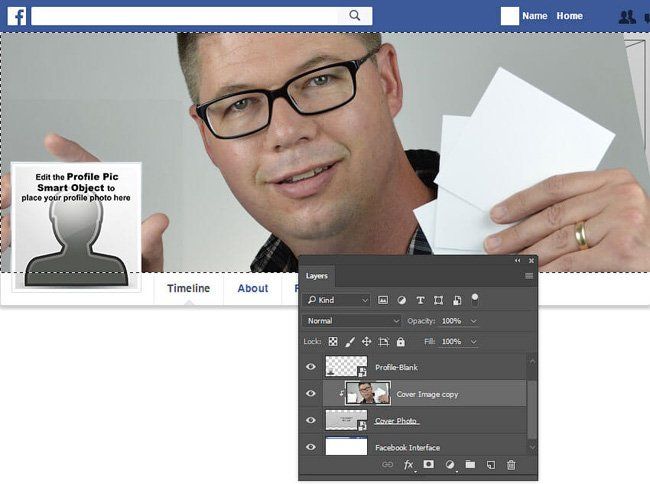Open the Layers panel flyout menu

click(x=529, y=276)
